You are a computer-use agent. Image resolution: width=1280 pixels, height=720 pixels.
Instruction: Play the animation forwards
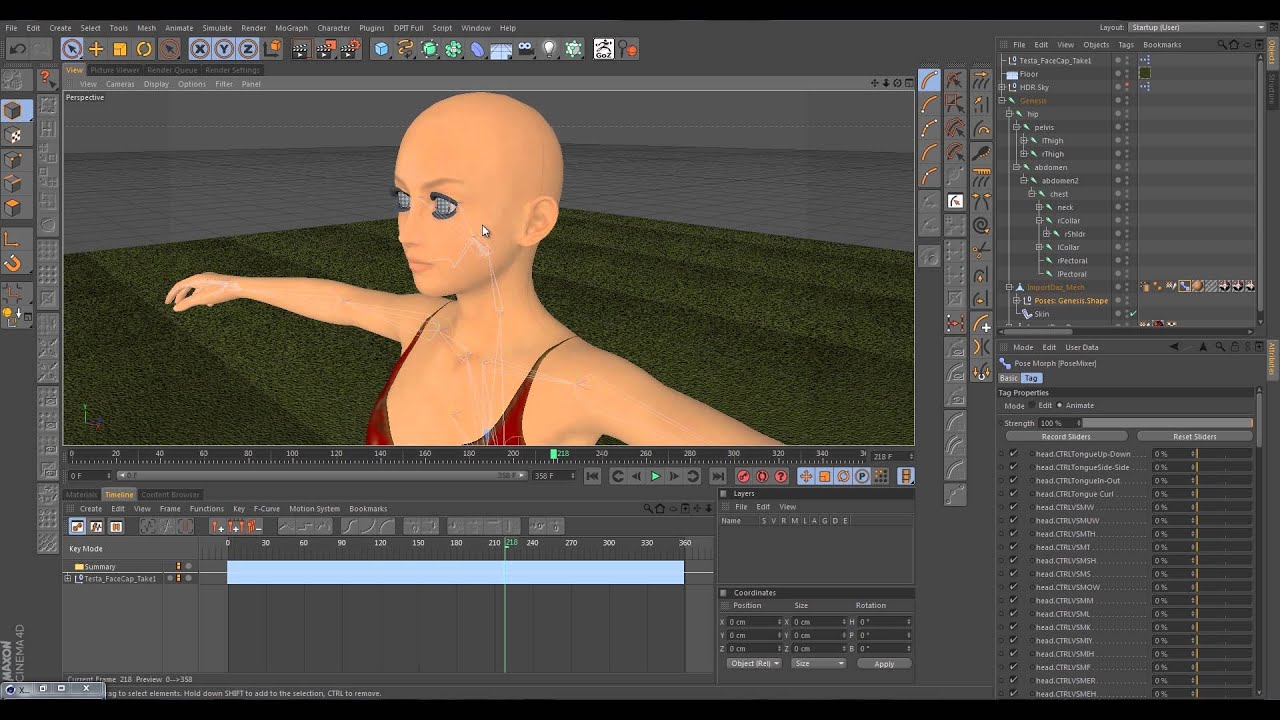(655, 477)
